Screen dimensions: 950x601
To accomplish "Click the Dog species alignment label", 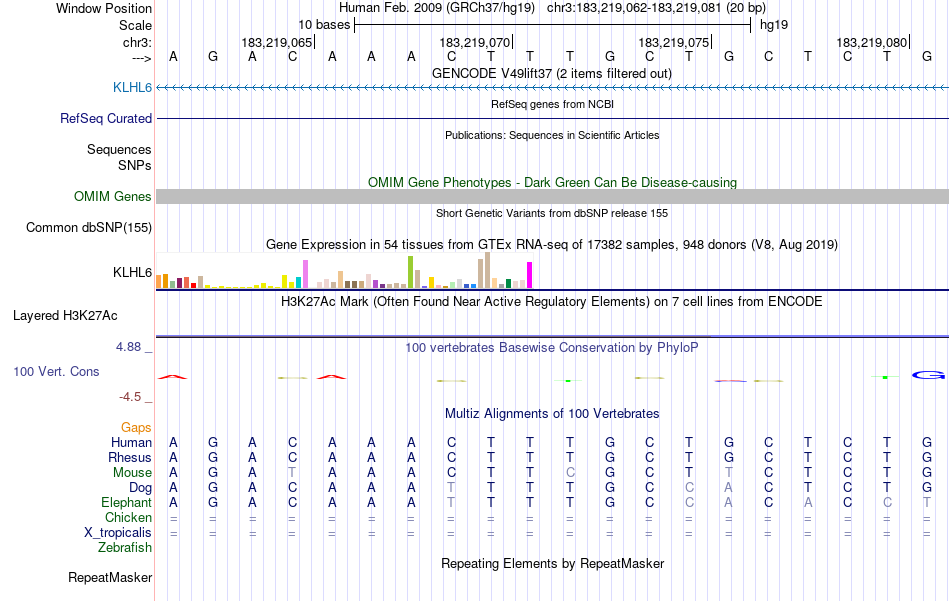I will pos(140,488).
